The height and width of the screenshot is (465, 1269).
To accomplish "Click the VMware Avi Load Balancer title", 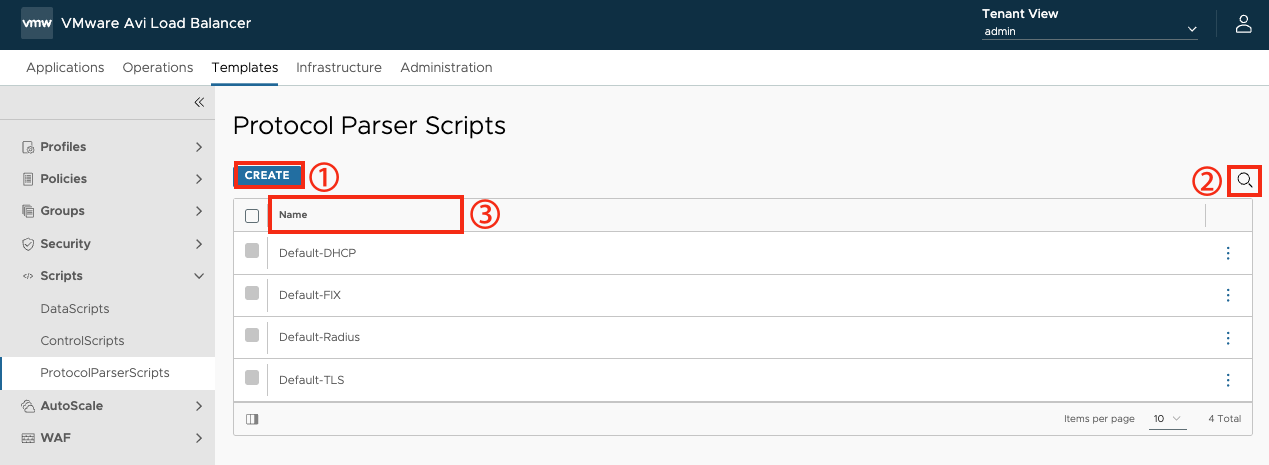I will pyautogui.click(x=156, y=23).
